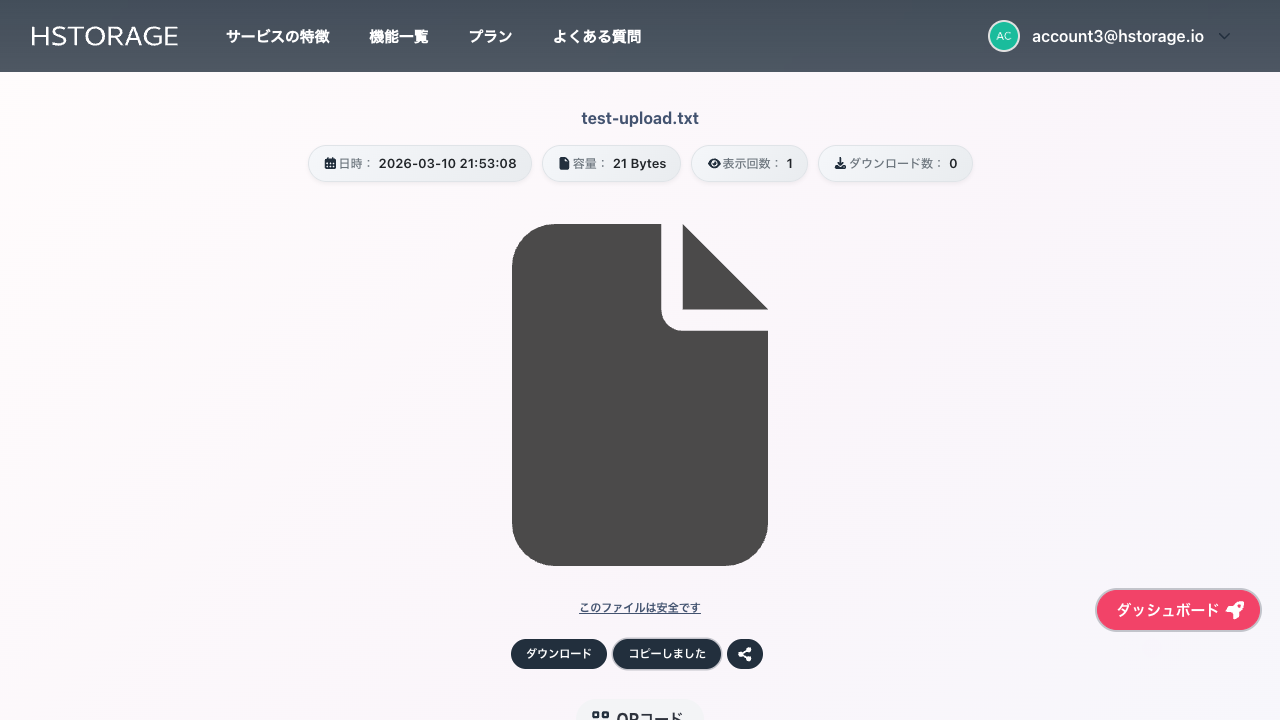The height and width of the screenshot is (720, 1280).
Task: Expand the account dropdown chevron
Action: coord(1224,36)
